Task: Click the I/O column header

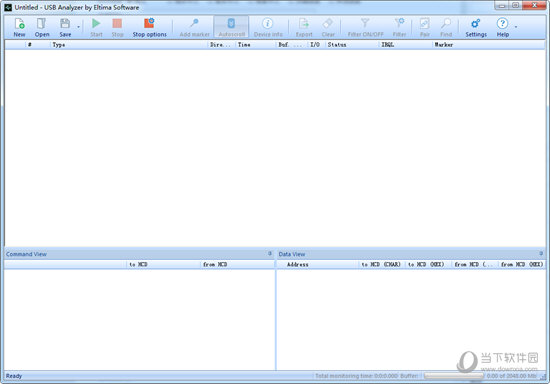Action: pos(316,45)
